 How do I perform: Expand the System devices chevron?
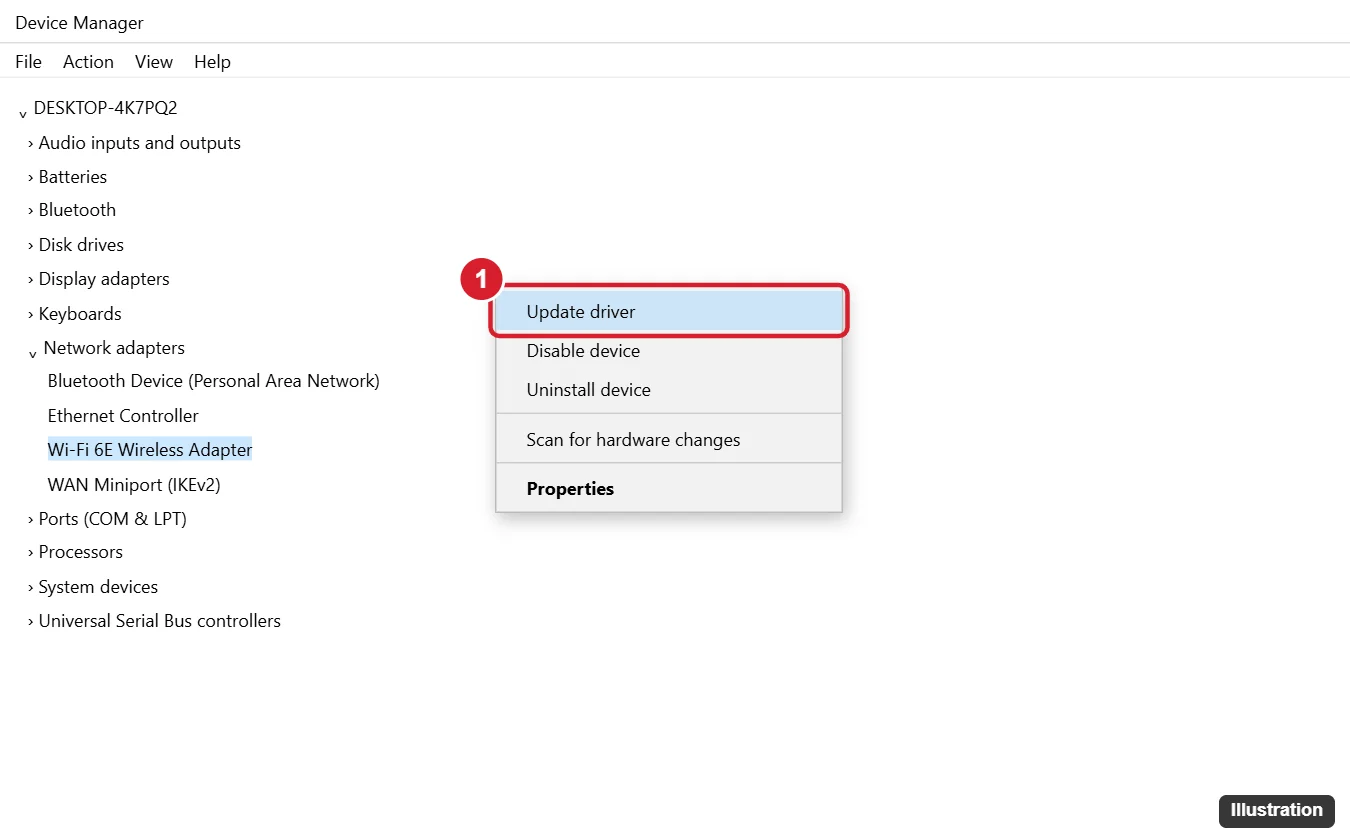coord(30,588)
